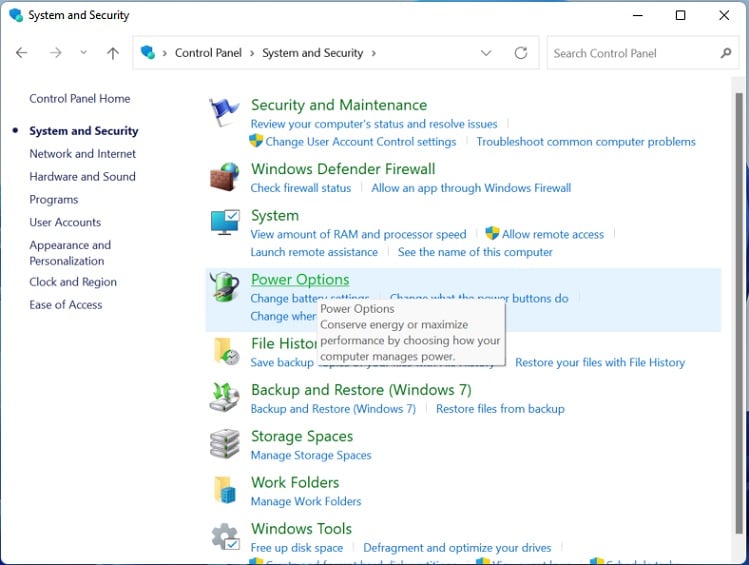Open the System heading link

pyautogui.click(x=275, y=216)
